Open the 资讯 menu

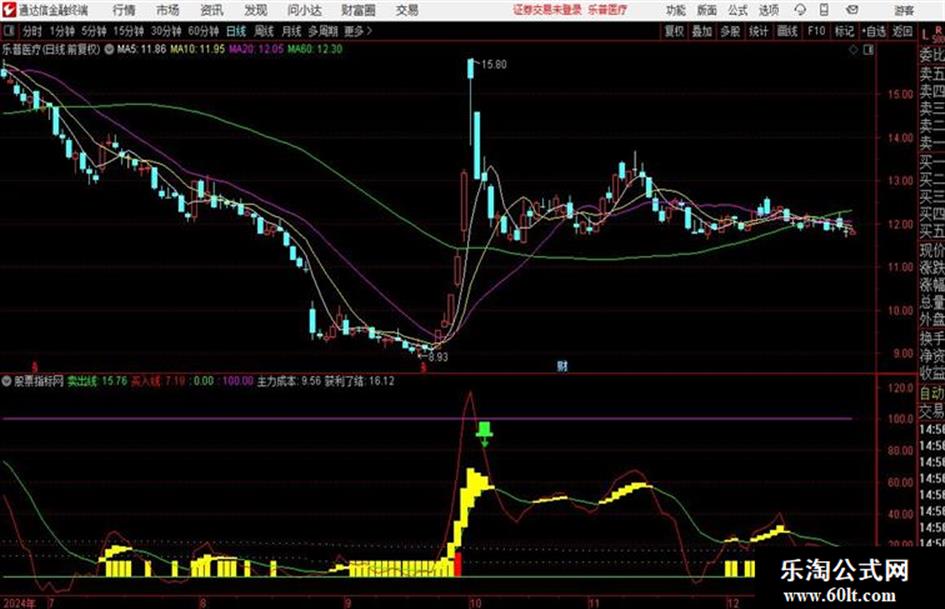click(x=212, y=10)
